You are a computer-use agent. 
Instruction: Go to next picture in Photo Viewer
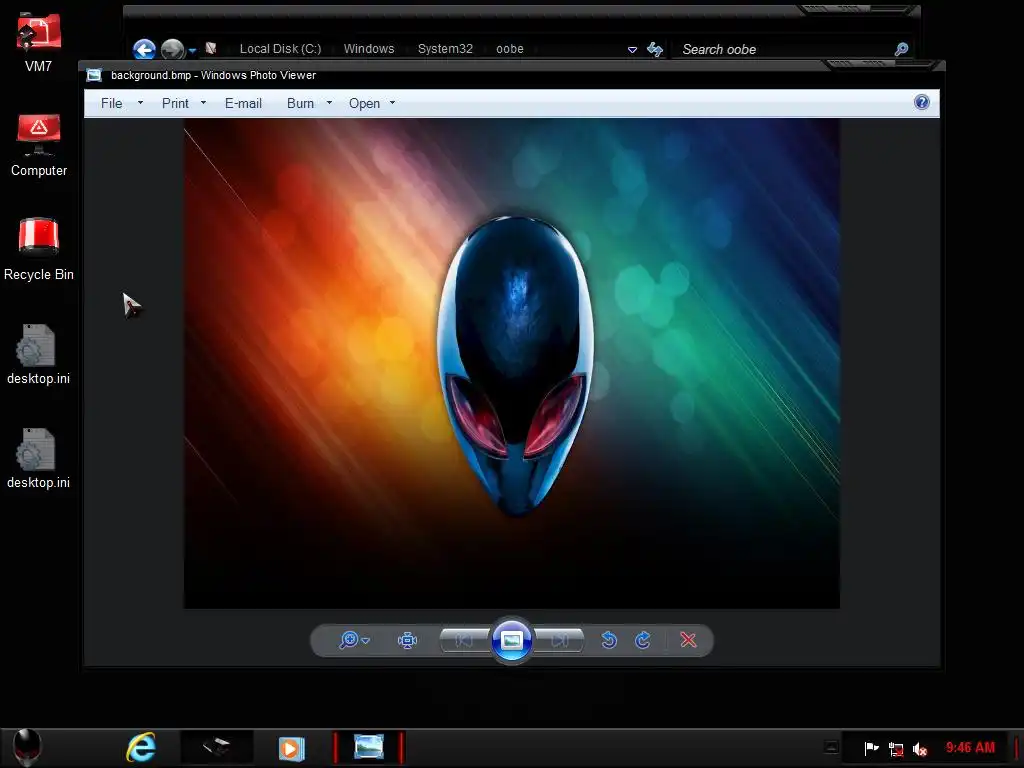(x=559, y=641)
